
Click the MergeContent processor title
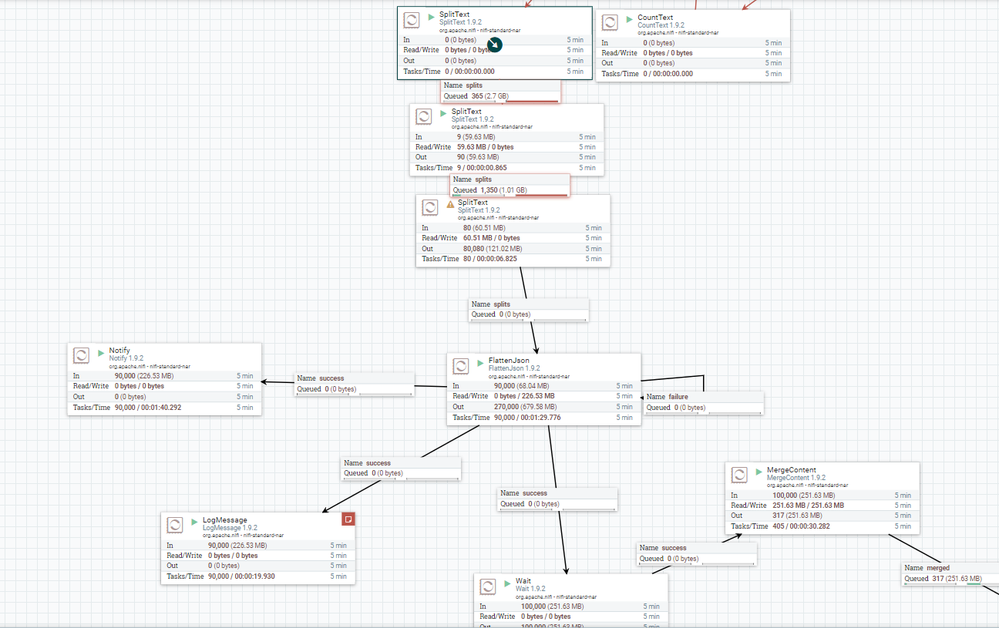791,469
